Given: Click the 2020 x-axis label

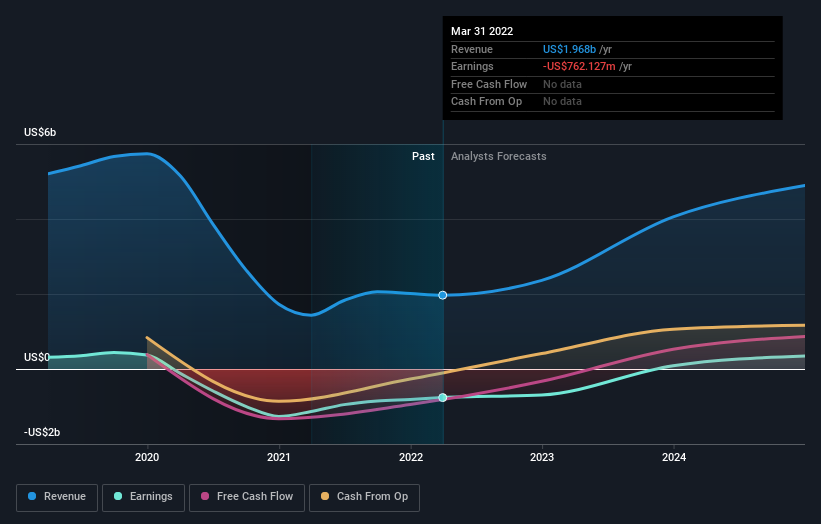Looking at the screenshot, I should (147, 457).
